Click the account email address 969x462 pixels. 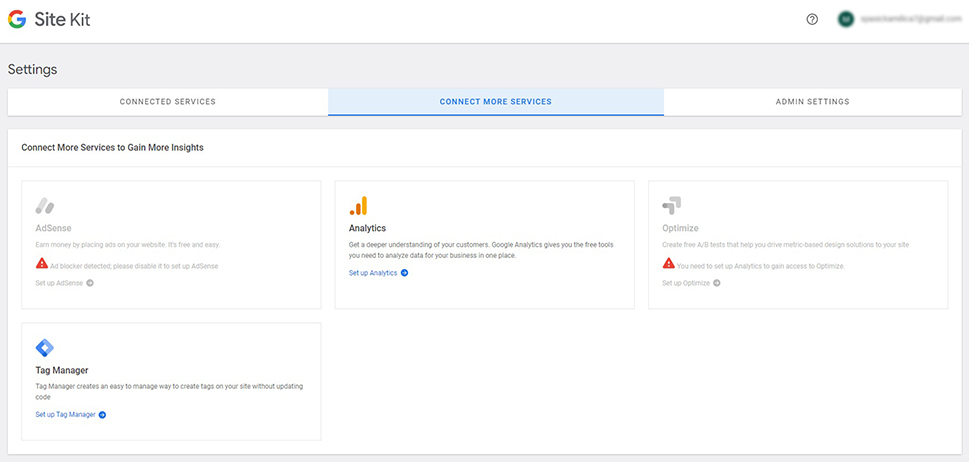(x=911, y=20)
